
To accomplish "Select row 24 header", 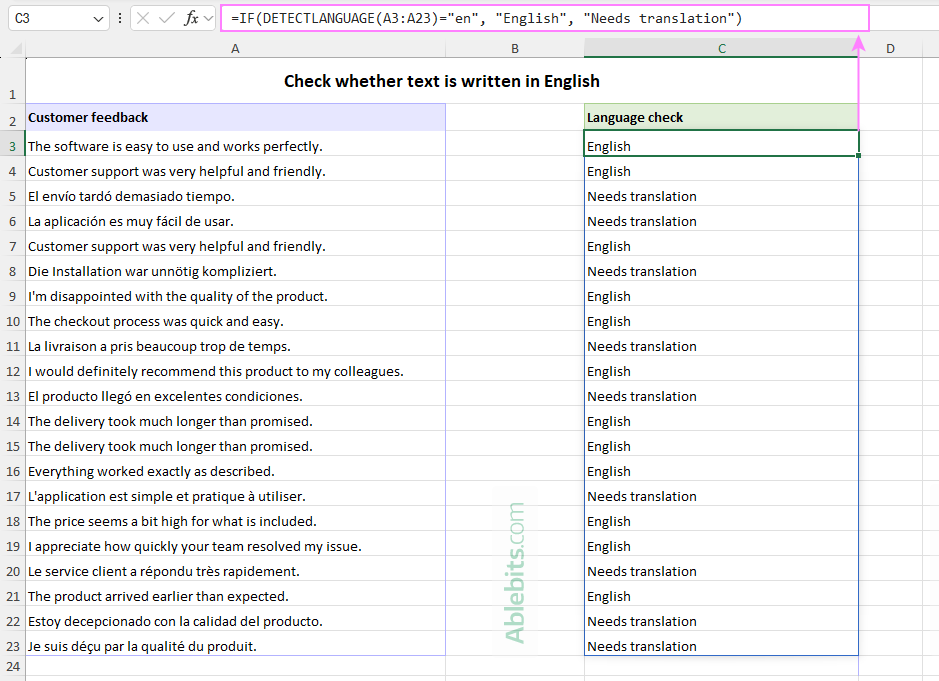I will (13, 667).
